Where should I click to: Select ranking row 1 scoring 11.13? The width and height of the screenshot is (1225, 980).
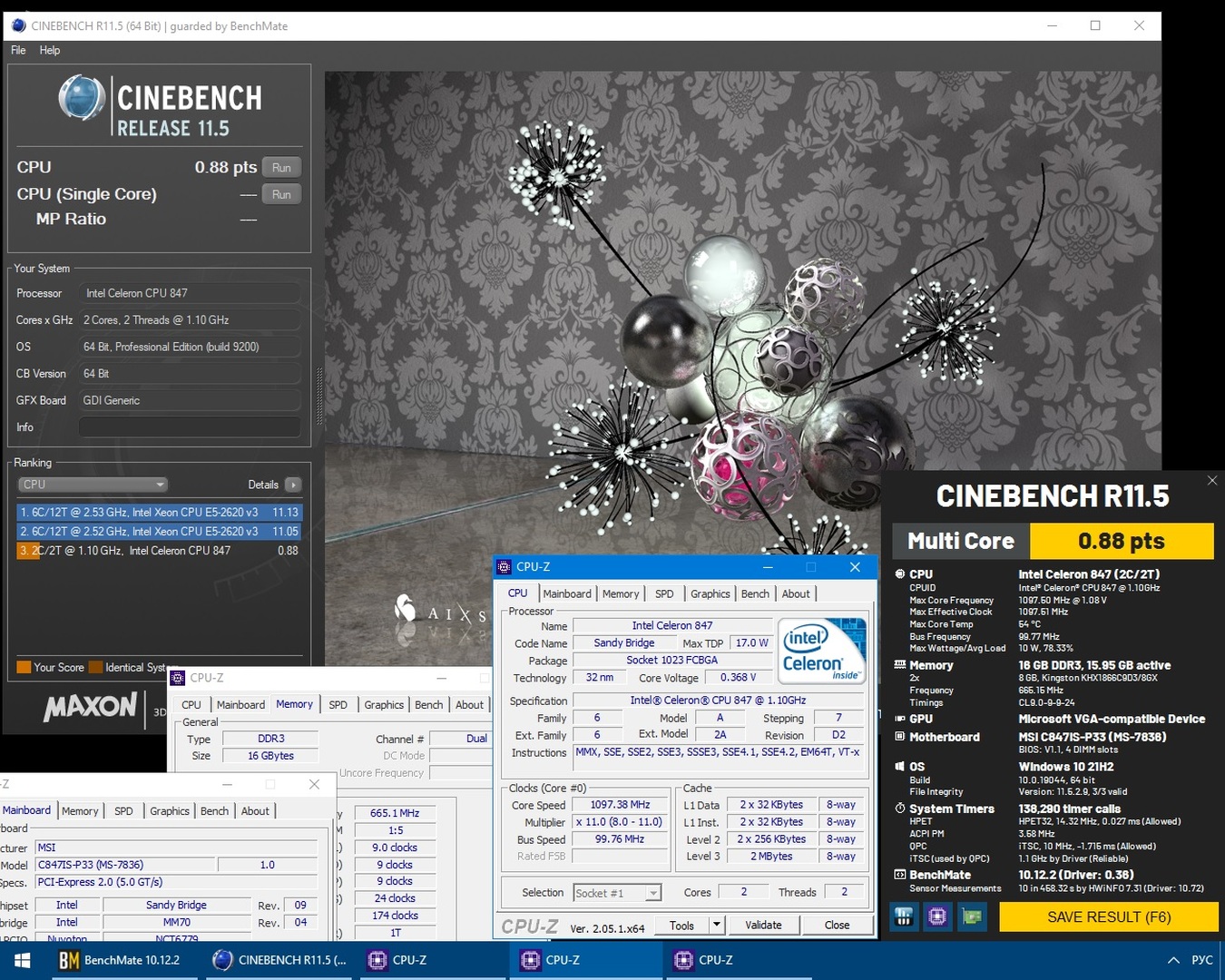(x=159, y=512)
